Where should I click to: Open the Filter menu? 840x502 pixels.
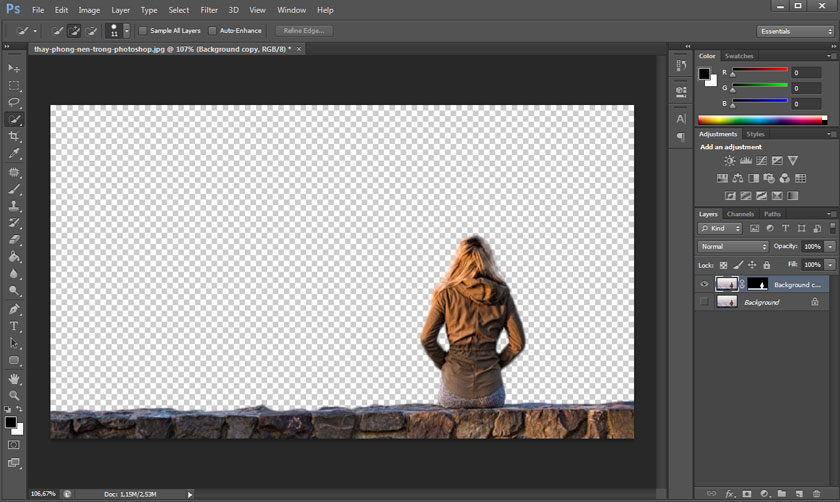pos(209,10)
